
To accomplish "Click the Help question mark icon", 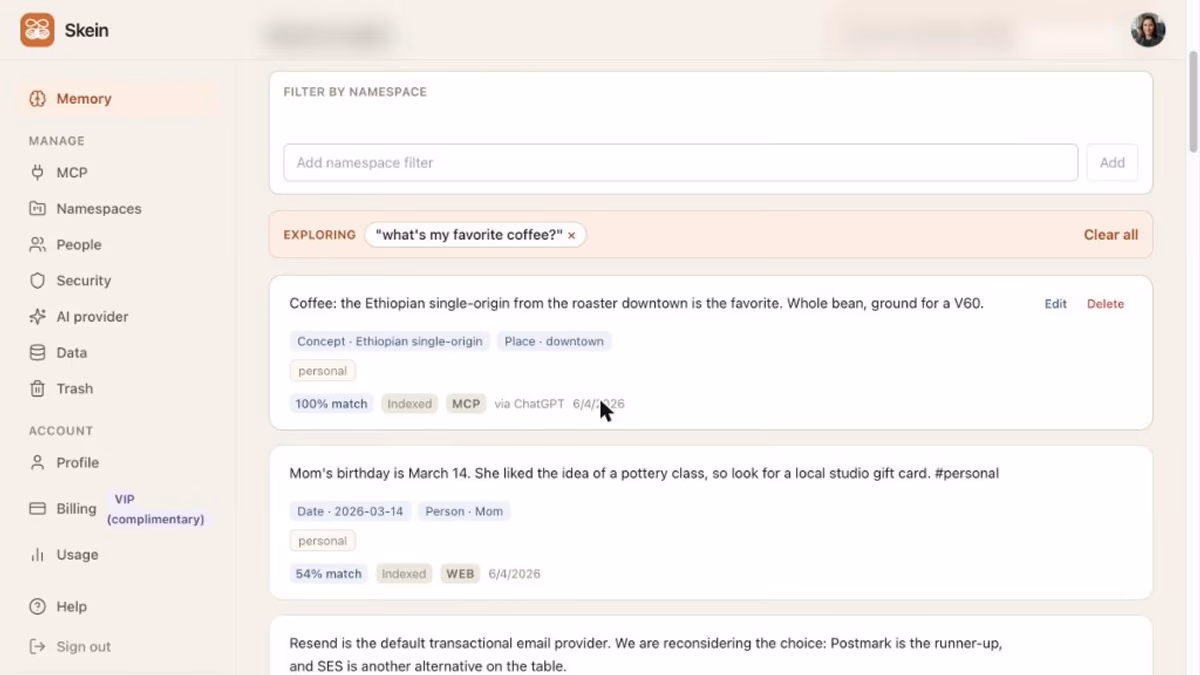I will click(37, 607).
